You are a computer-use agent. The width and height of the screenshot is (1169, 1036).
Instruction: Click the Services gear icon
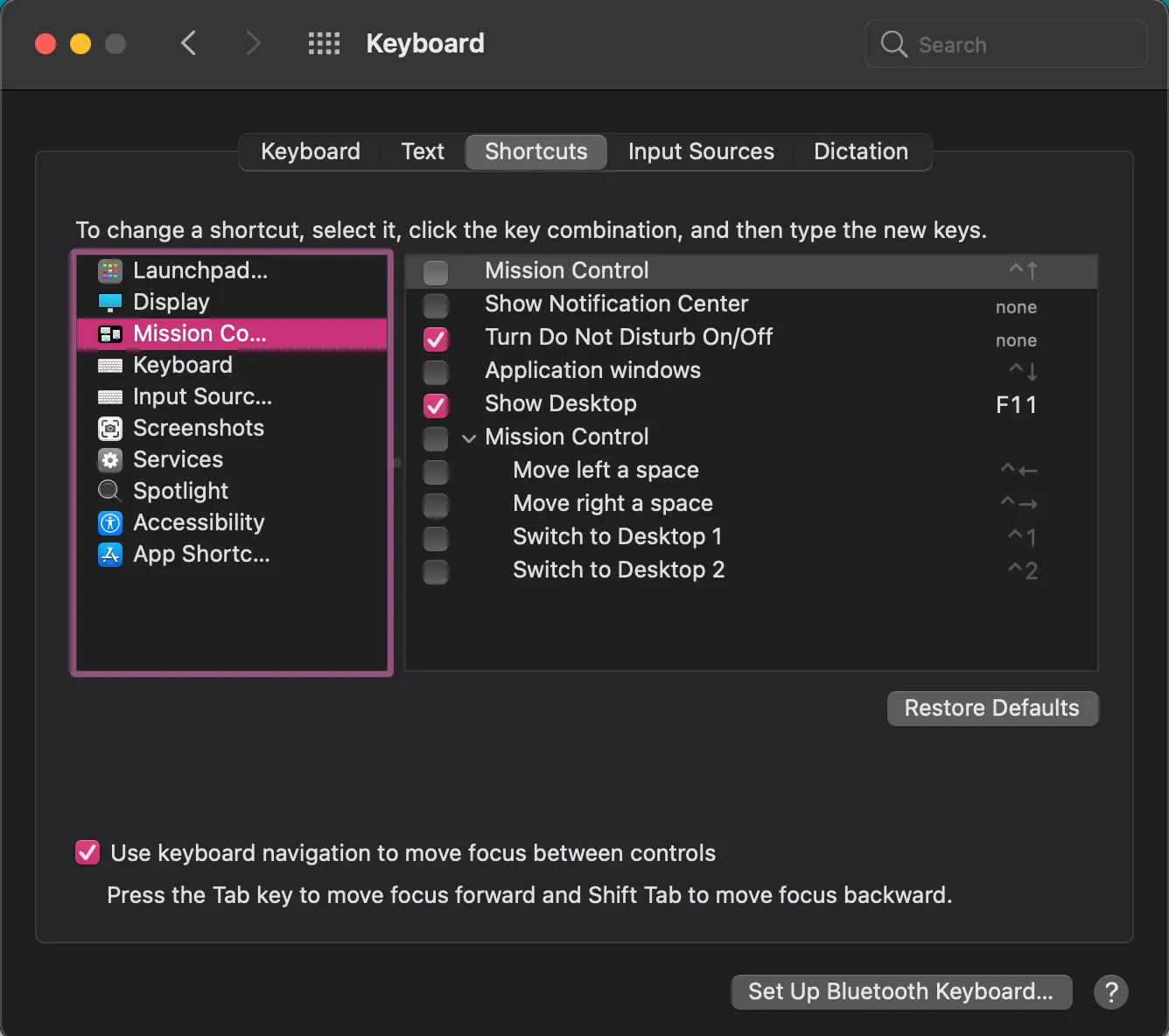tap(110, 460)
